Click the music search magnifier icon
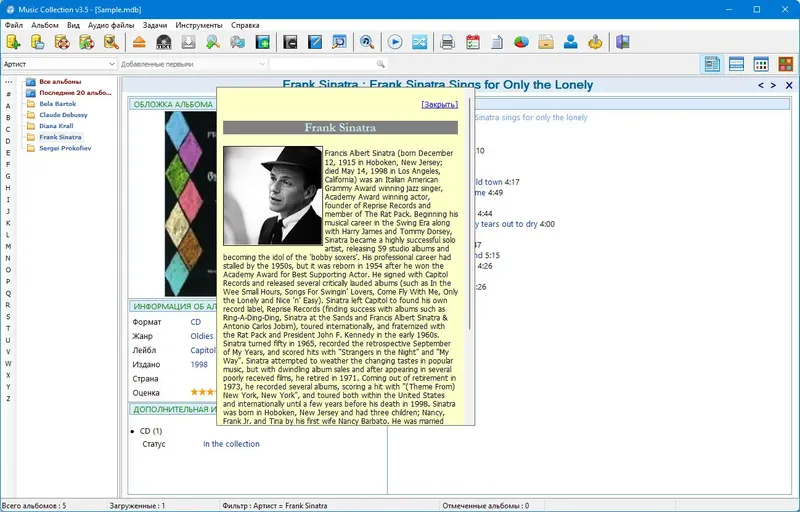800x512 pixels. pos(367,42)
